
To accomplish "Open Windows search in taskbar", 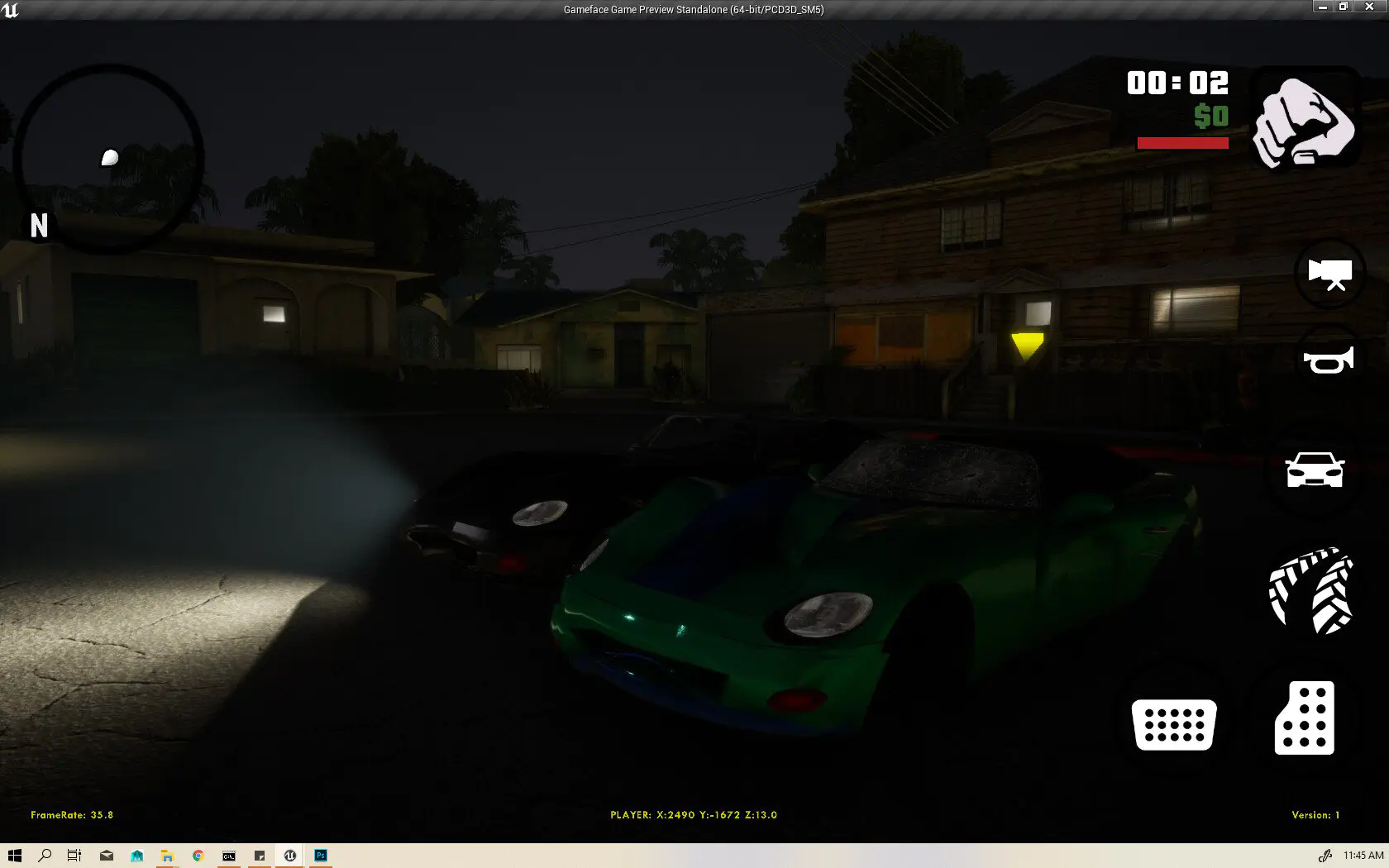I will pyautogui.click(x=45, y=856).
